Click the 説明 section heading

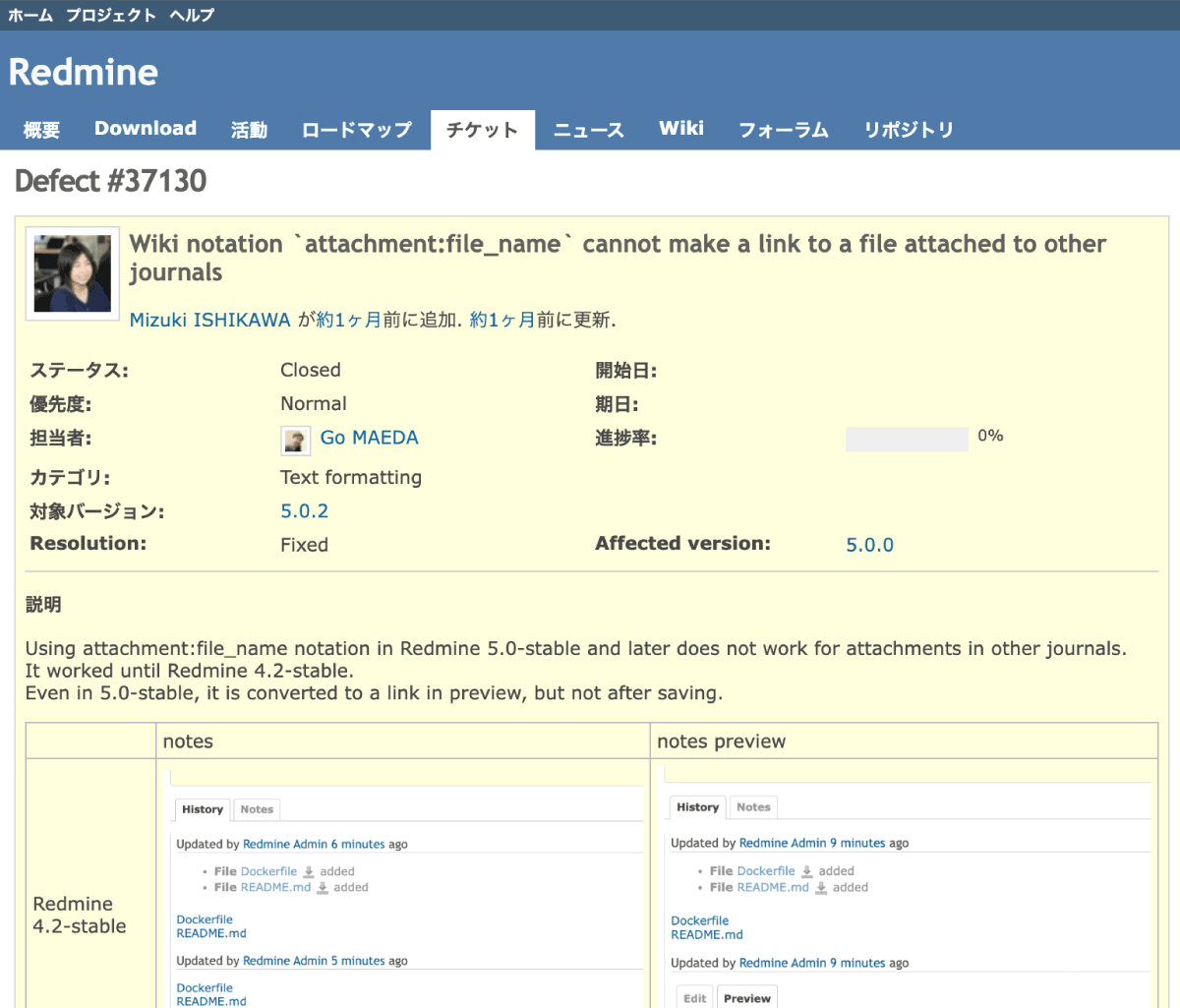pos(43,605)
